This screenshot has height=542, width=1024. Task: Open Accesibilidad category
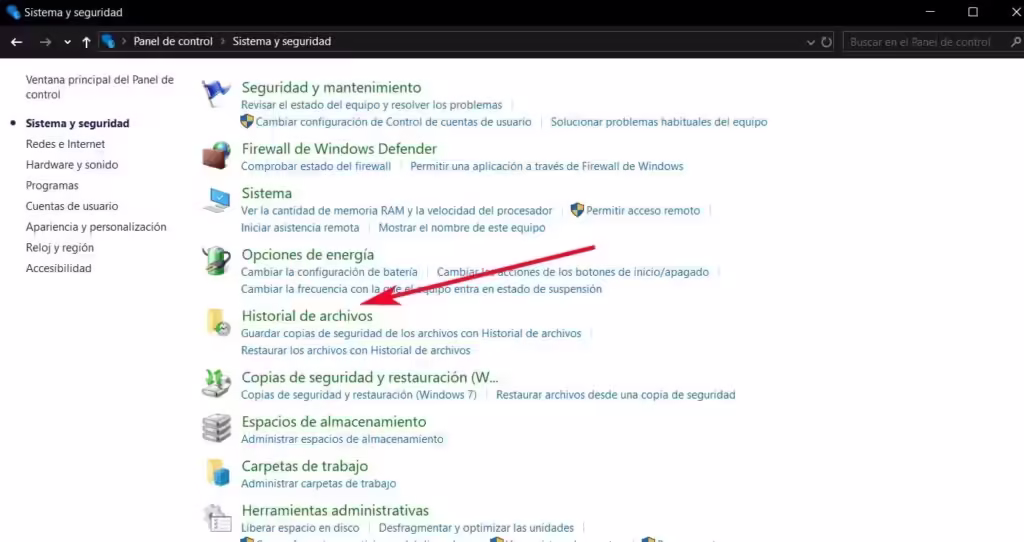click(x=58, y=268)
